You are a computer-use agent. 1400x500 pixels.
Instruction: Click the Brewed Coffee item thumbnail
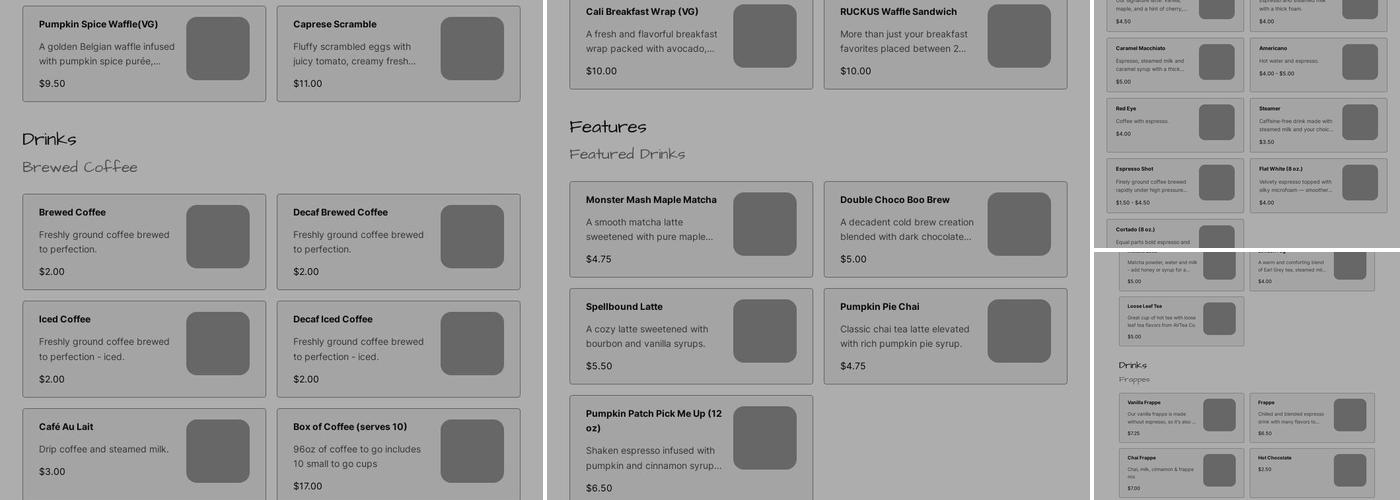point(217,237)
